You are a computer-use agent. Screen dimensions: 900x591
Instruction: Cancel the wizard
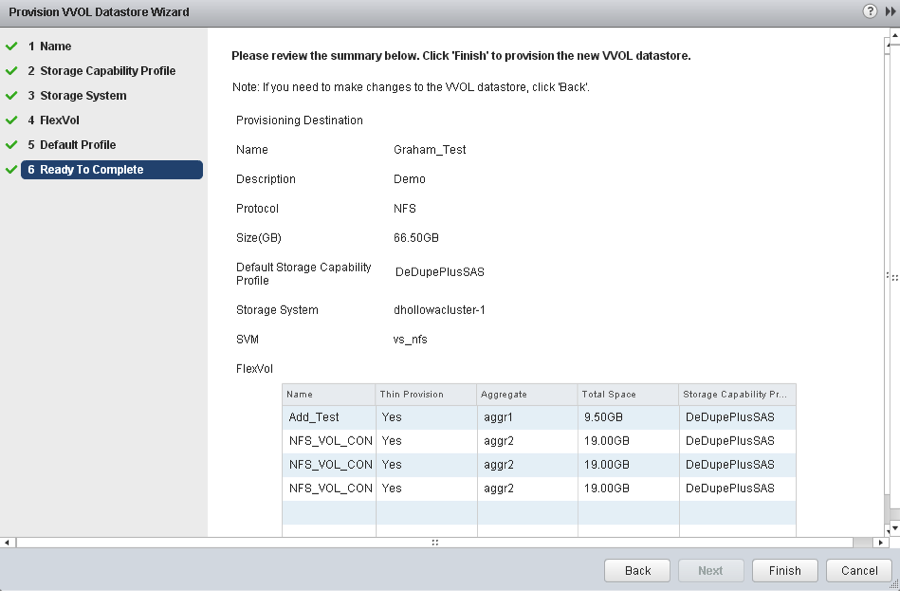pos(859,570)
